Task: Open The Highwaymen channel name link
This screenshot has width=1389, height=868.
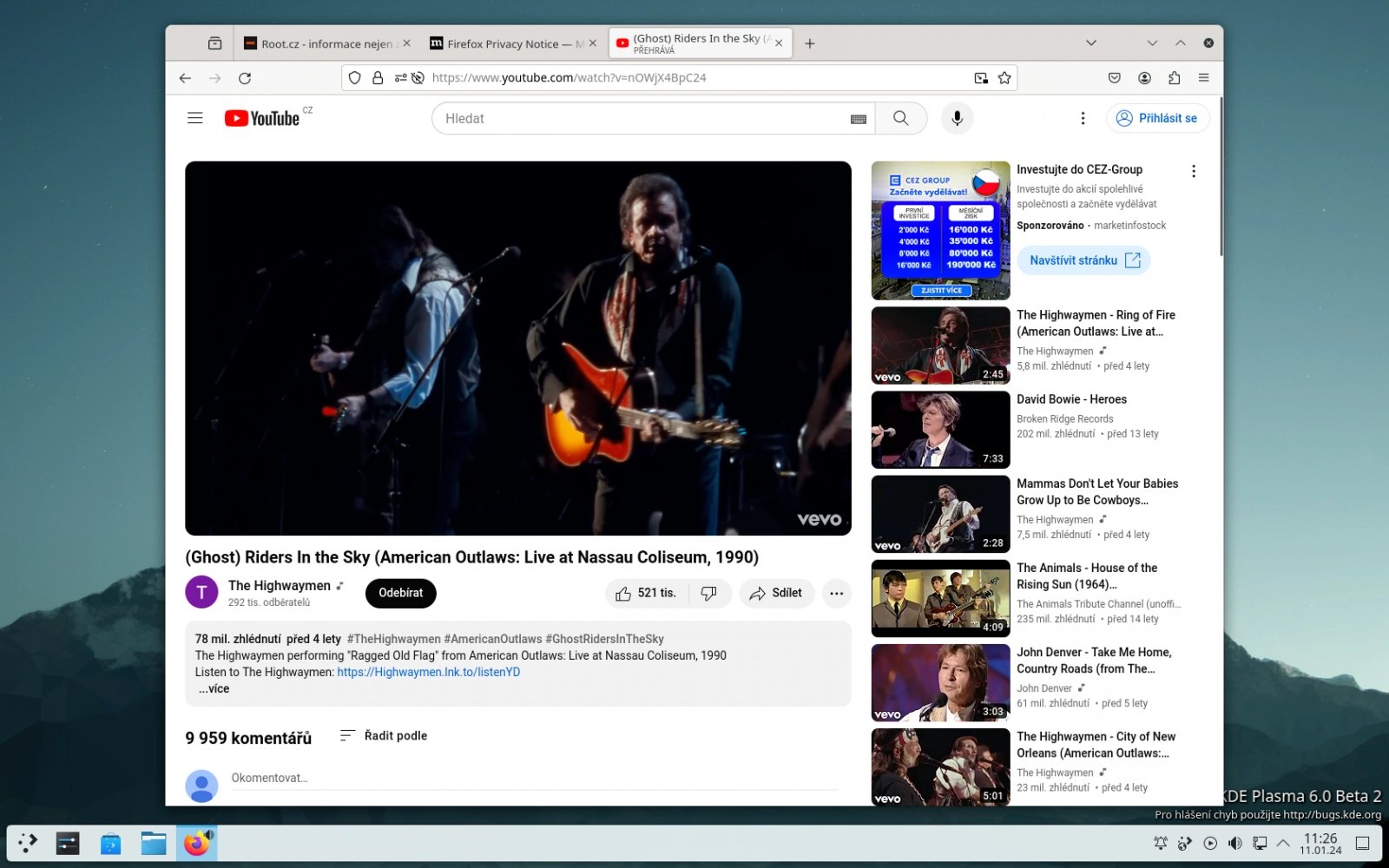Action: [x=280, y=586]
